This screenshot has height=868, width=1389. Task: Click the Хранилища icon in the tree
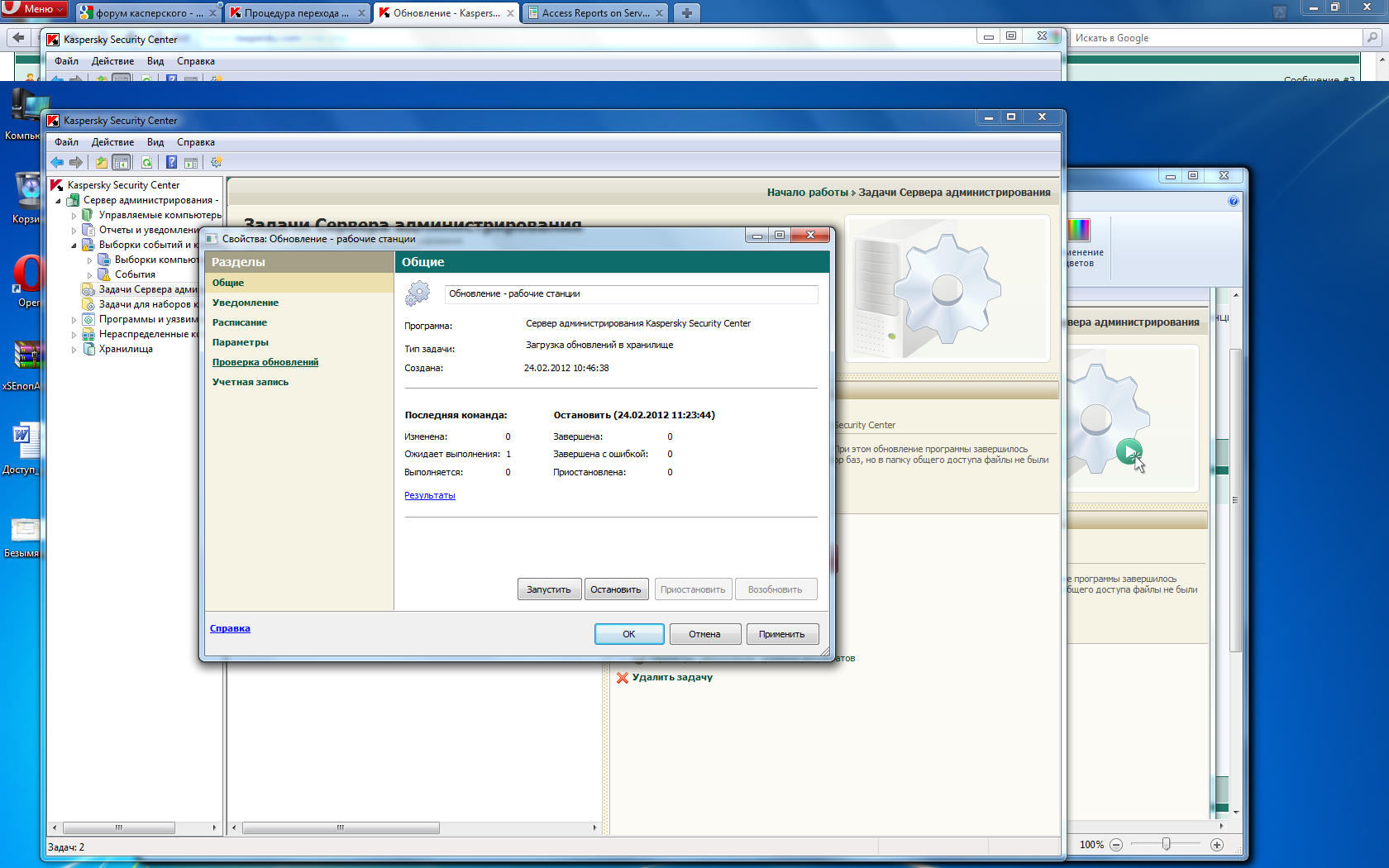coord(88,349)
